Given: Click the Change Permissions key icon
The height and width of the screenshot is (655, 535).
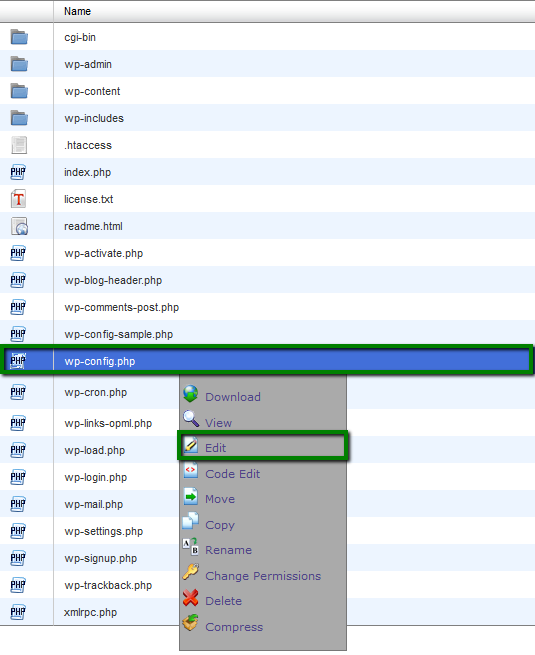Looking at the screenshot, I should 190,572.
